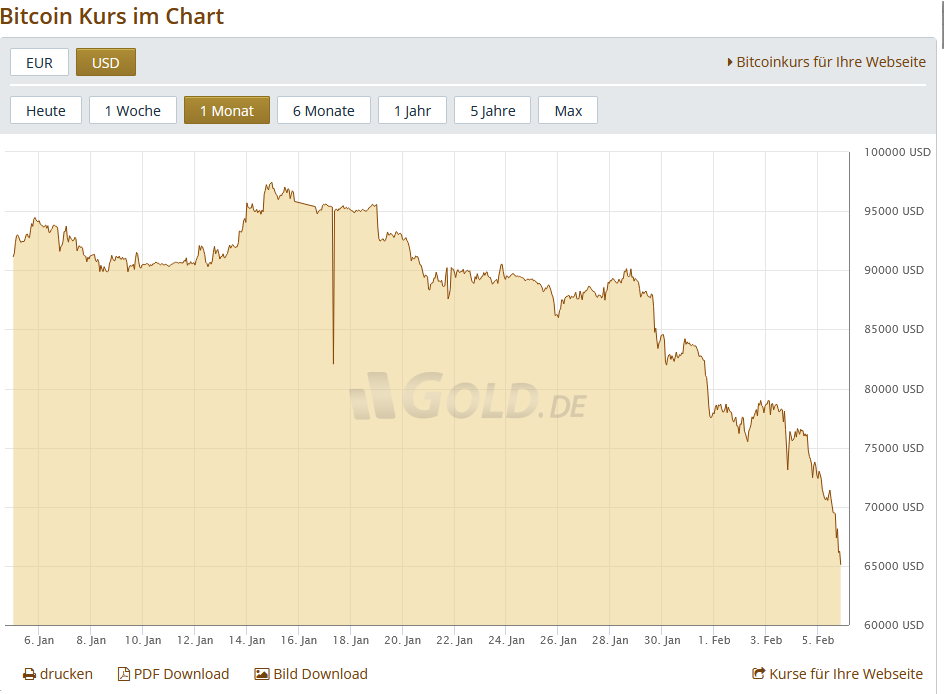The height and width of the screenshot is (694, 947).
Task: Click the 5. Feb date label
Action: [x=818, y=640]
